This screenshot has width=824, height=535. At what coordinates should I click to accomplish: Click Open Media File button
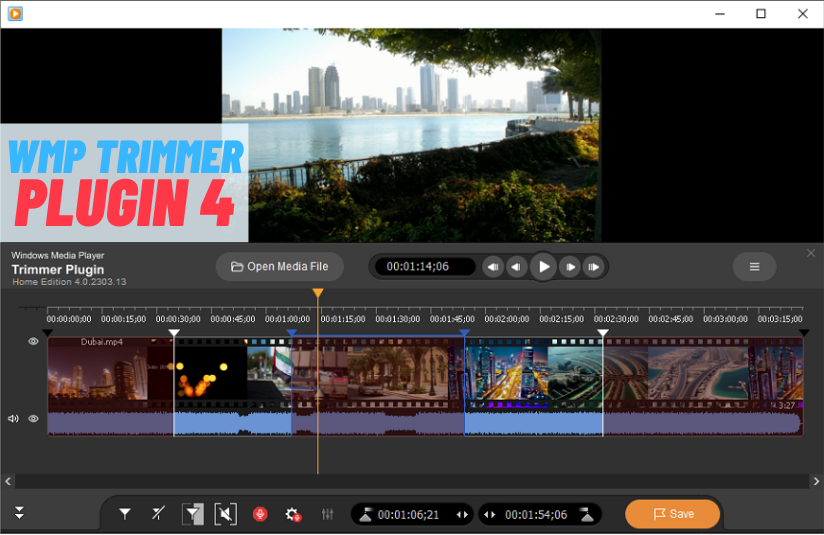click(x=280, y=267)
